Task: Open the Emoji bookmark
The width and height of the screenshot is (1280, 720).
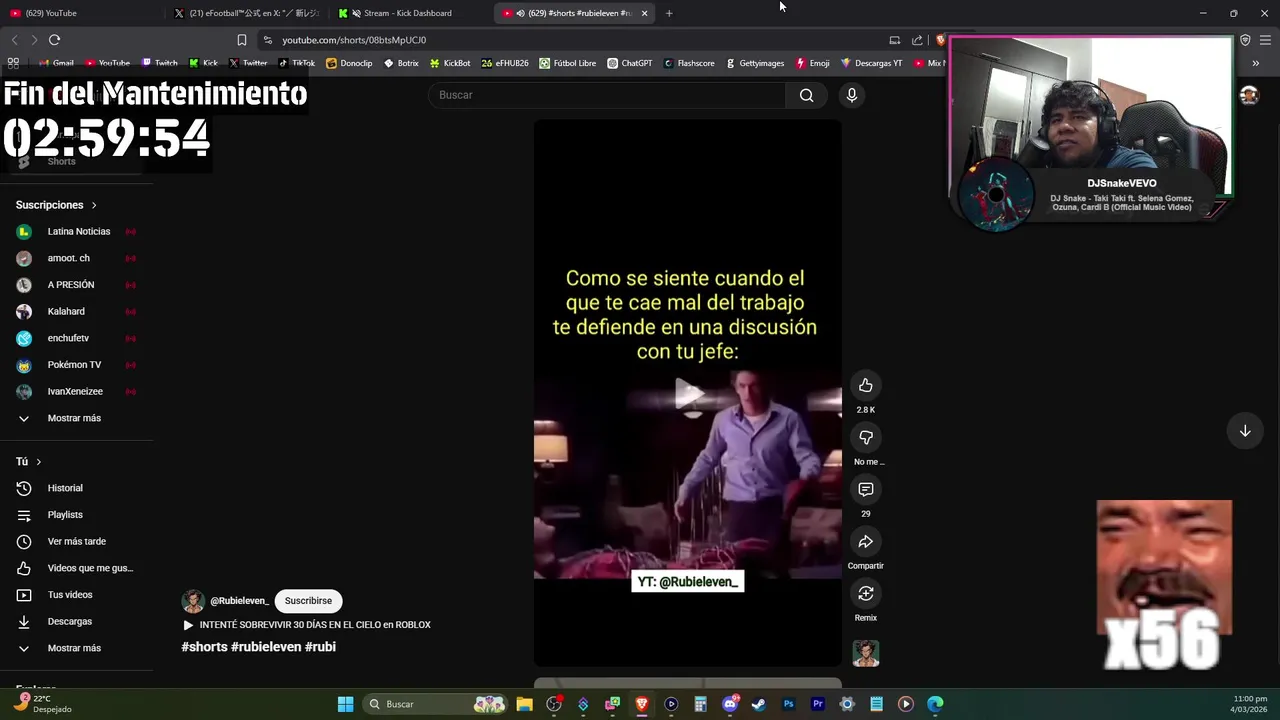Action: pos(813,63)
